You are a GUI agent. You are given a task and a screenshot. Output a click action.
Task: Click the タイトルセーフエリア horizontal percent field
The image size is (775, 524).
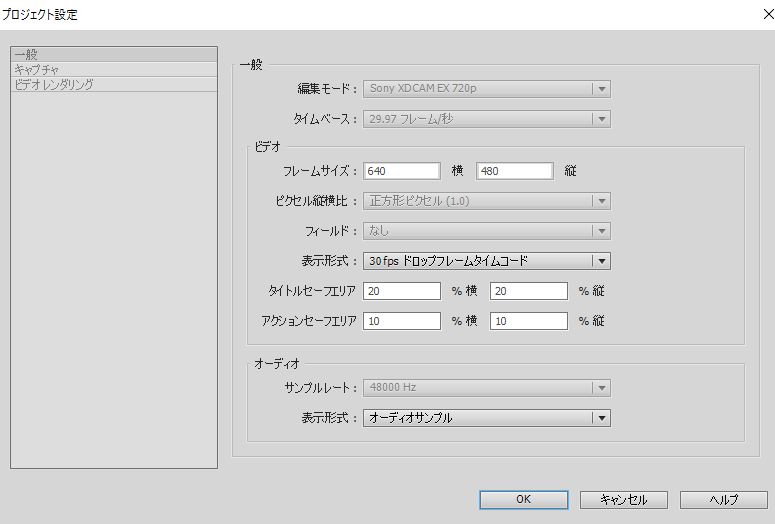(x=402, y=291)
